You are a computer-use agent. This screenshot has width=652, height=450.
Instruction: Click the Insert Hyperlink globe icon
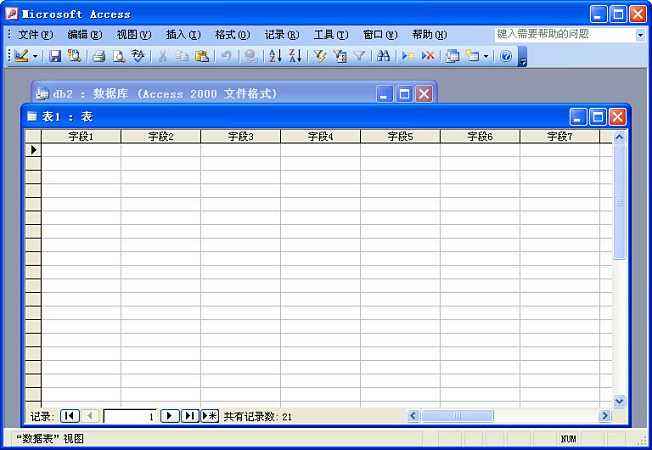pyautogui.click(x=250, y=56)
